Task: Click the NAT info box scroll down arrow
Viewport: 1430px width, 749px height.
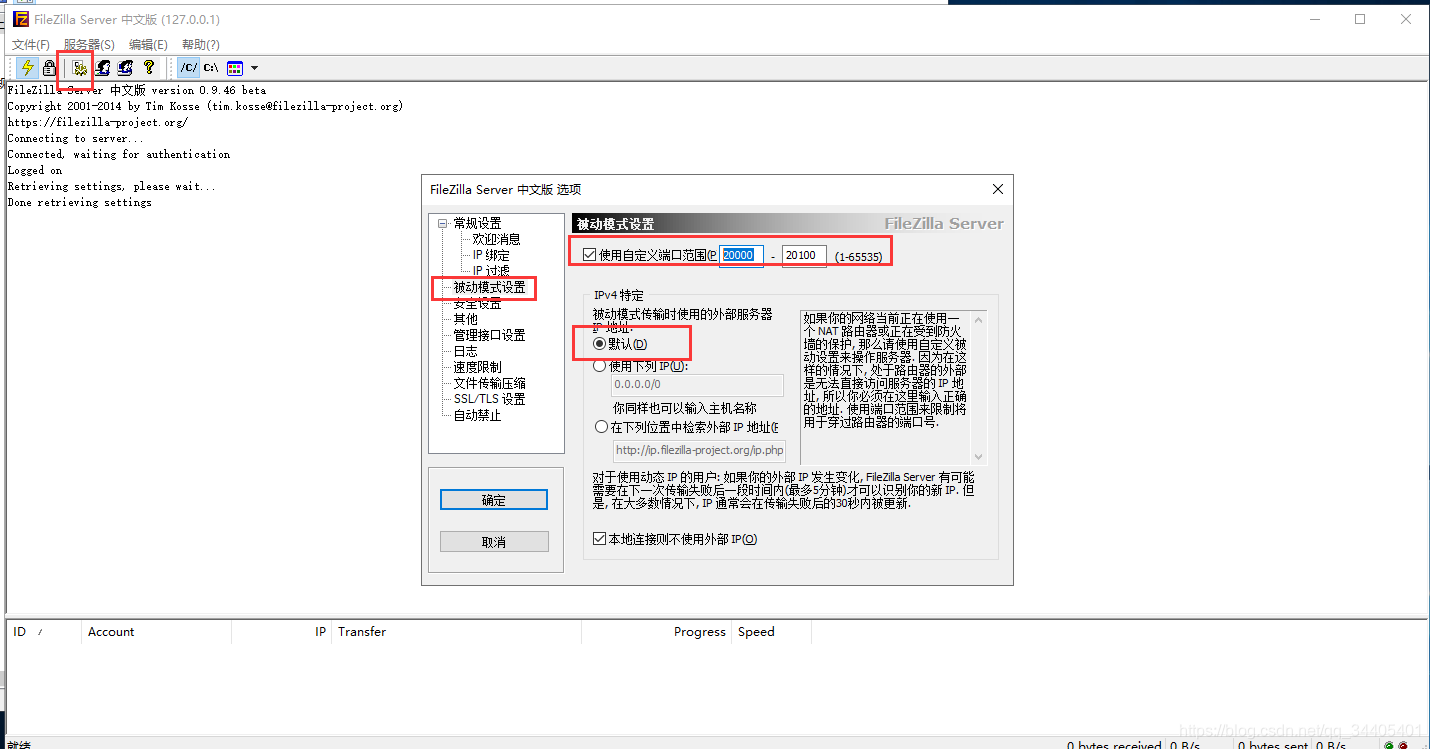Action: click(x=978, y=455)
